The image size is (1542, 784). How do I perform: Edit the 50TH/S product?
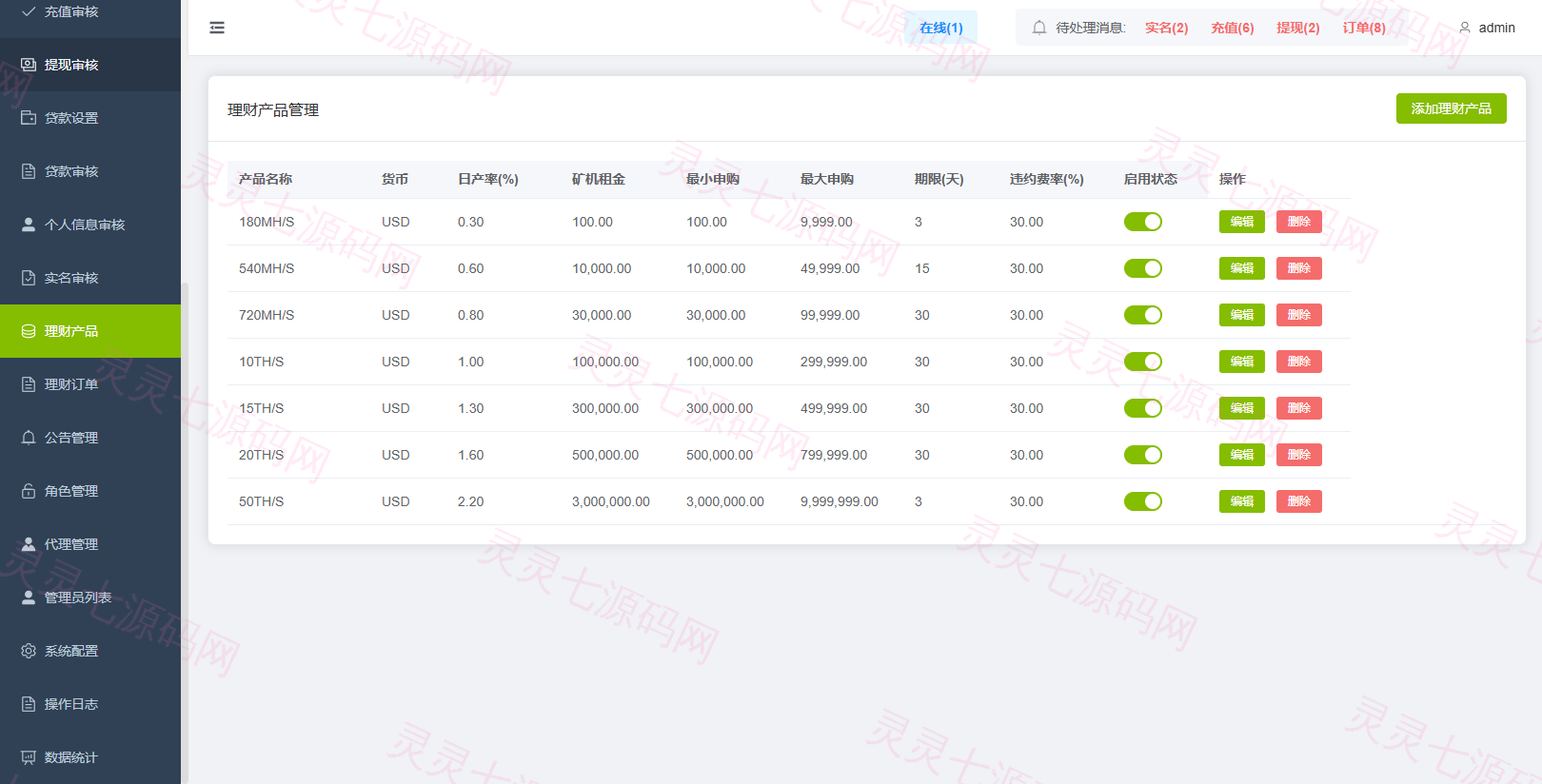click(x=1242, y=501)
